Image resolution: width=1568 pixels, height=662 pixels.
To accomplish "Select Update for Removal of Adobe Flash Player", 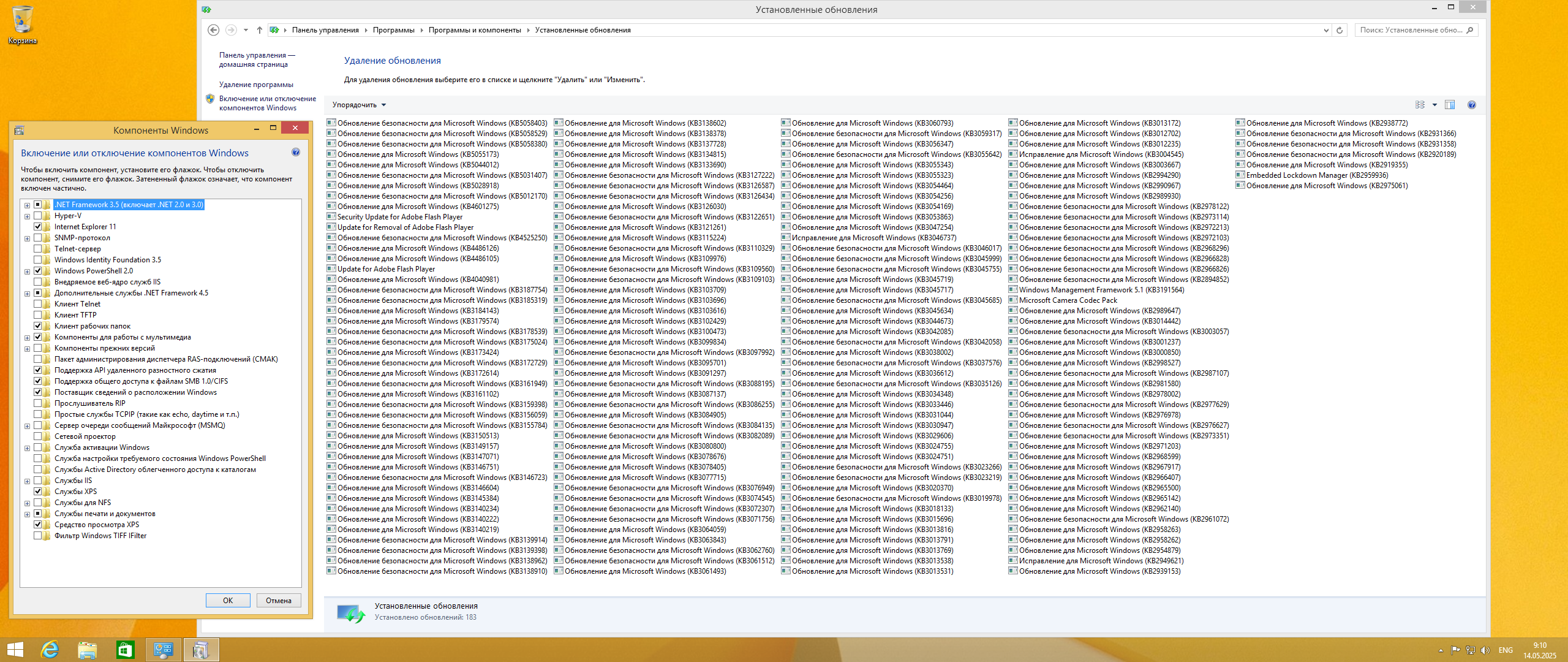I will pos(405,227).
